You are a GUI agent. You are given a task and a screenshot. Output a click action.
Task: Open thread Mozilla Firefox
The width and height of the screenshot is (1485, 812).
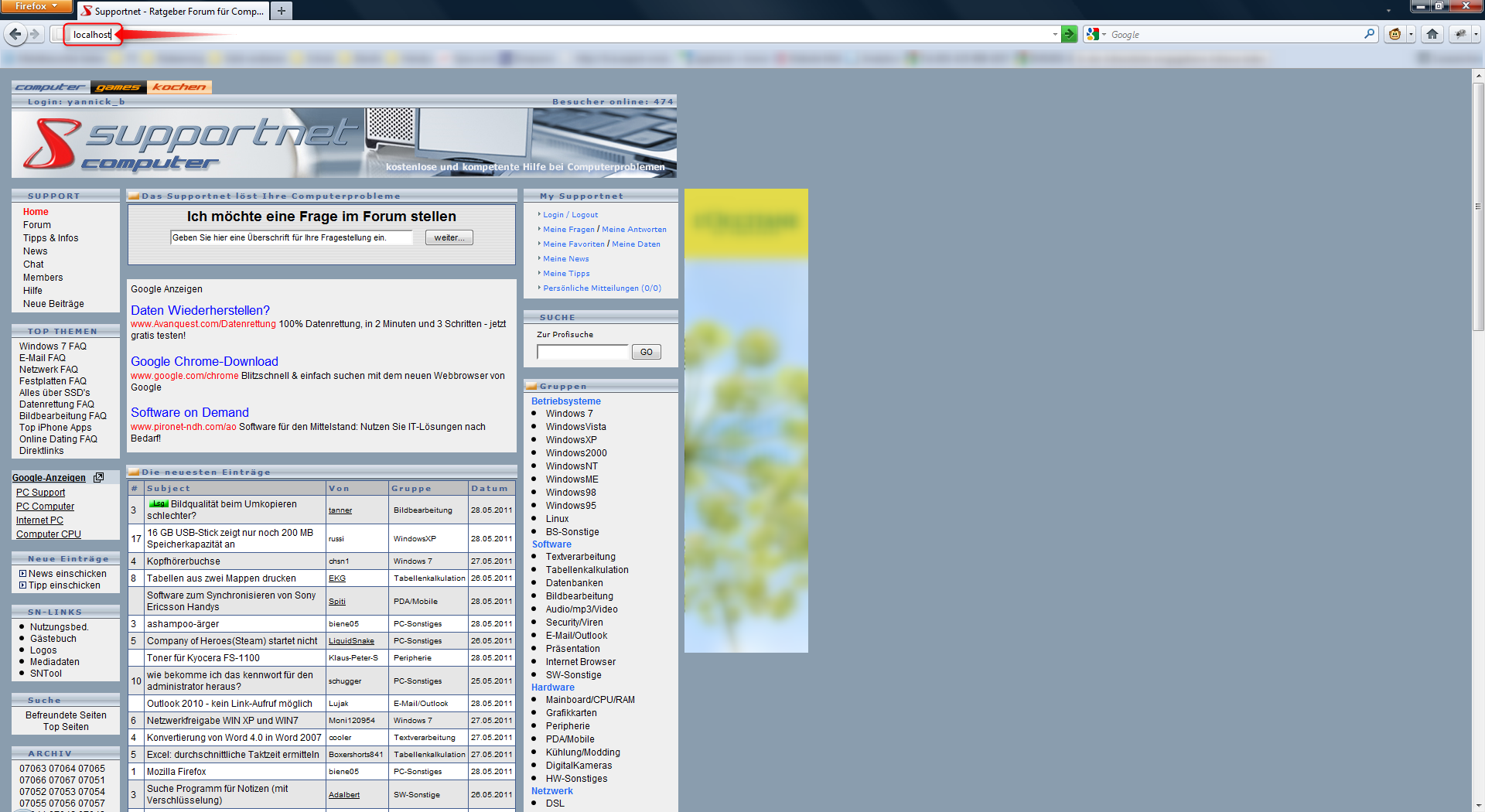tap(176, 772)
